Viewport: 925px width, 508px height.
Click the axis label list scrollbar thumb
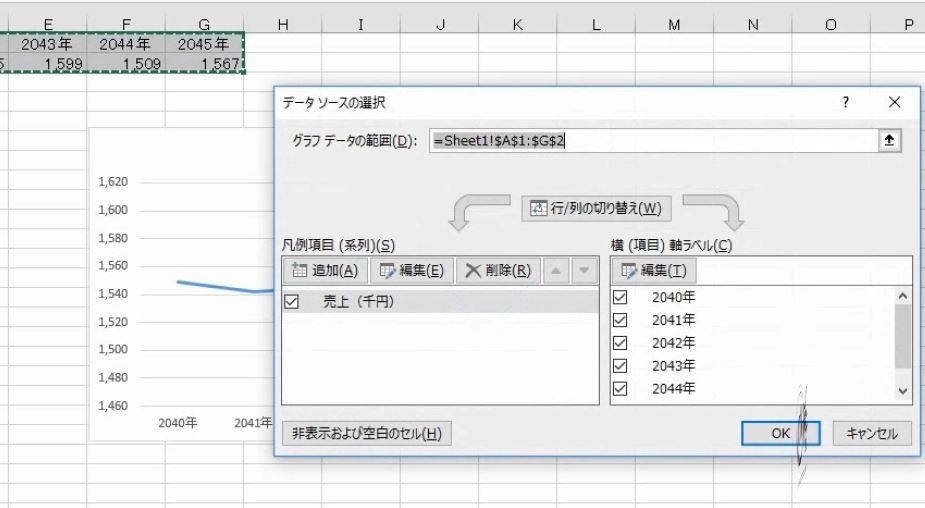pos(903,336)
